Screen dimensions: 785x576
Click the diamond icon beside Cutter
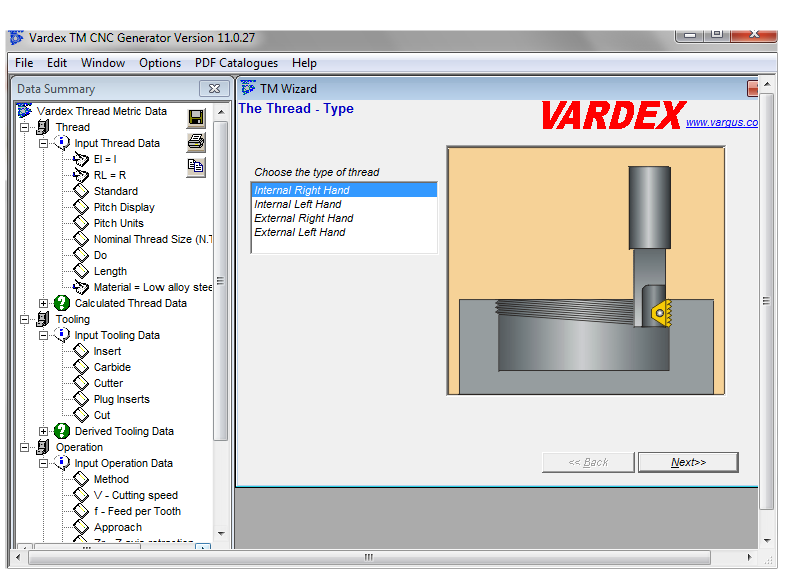tap(81, 383)
